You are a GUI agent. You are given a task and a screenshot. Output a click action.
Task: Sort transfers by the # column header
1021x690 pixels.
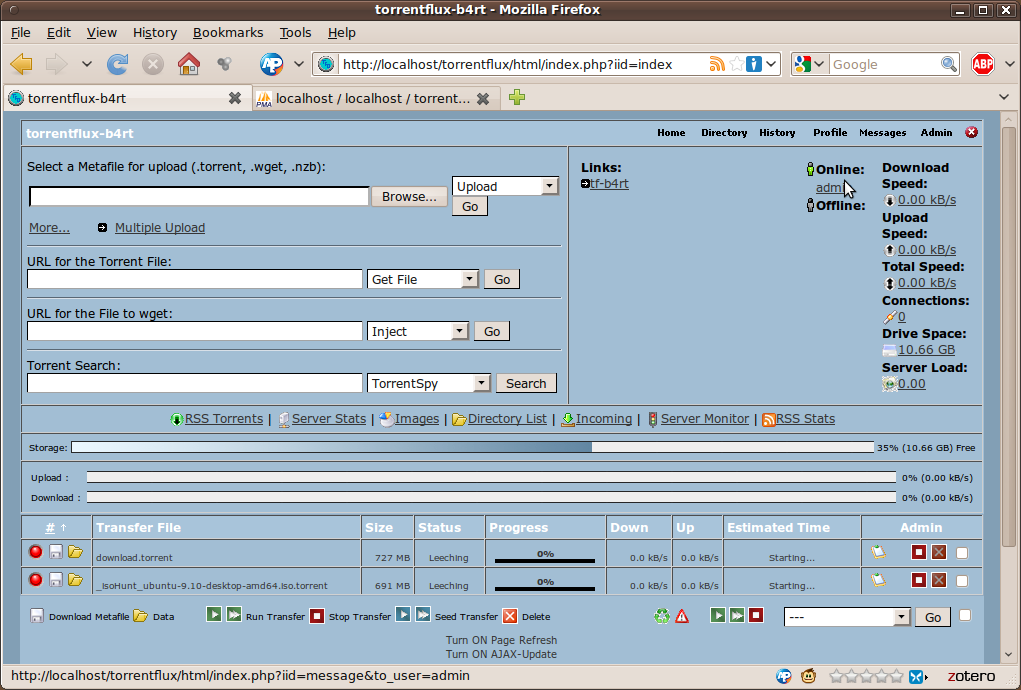click(x=50, y=528)
